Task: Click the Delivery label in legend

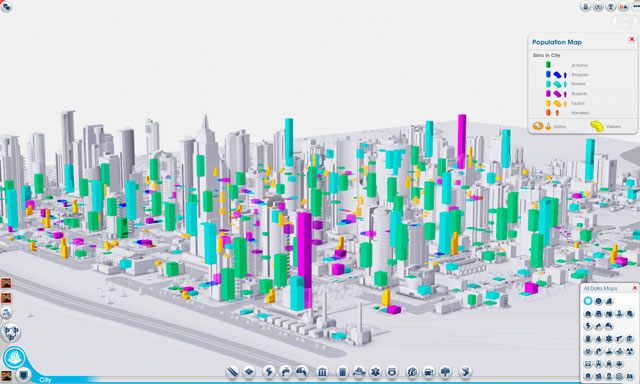Action: click(x=613, y=127)
